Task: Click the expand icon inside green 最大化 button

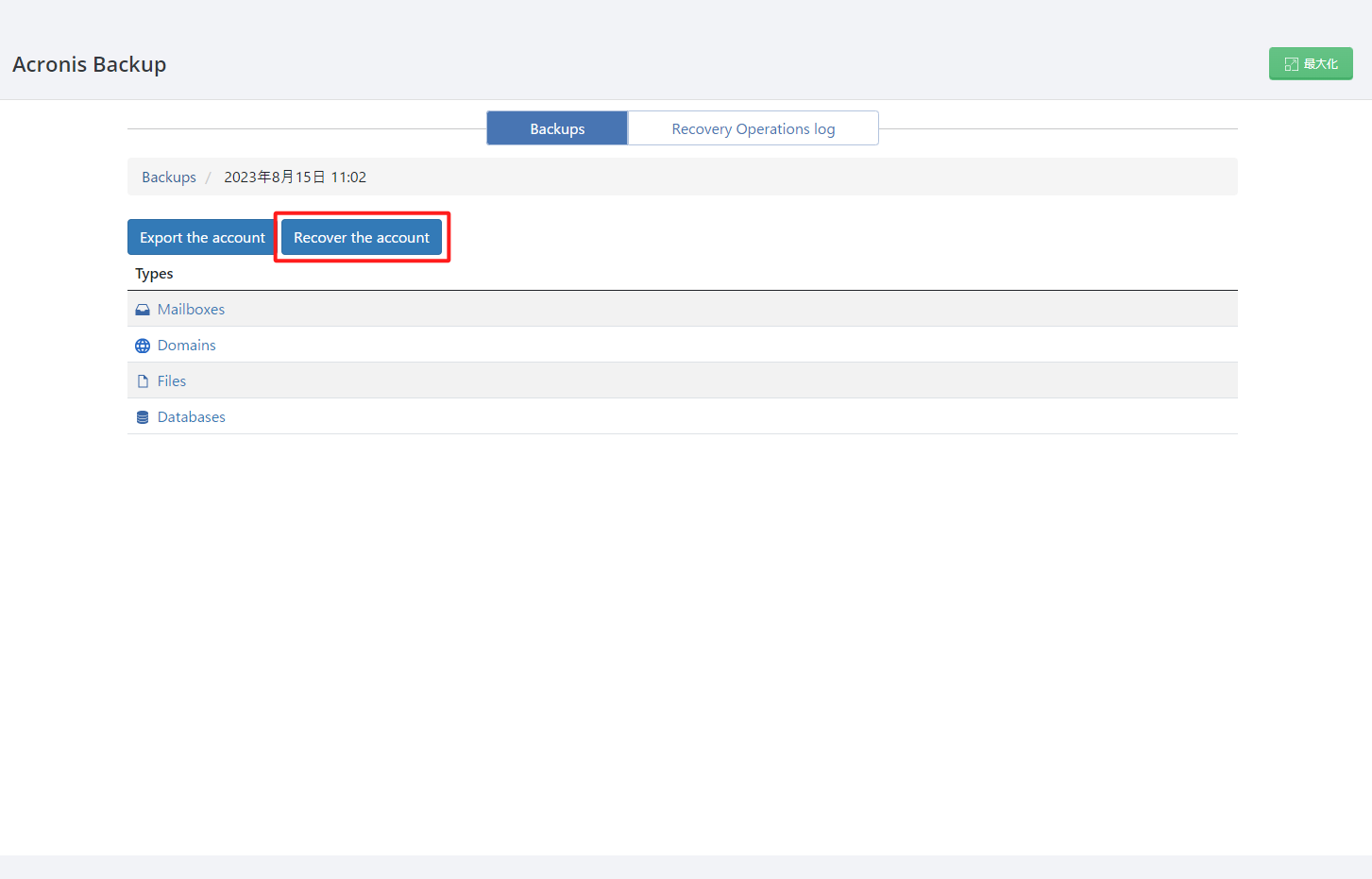Action: click(x=1291, y=64)
